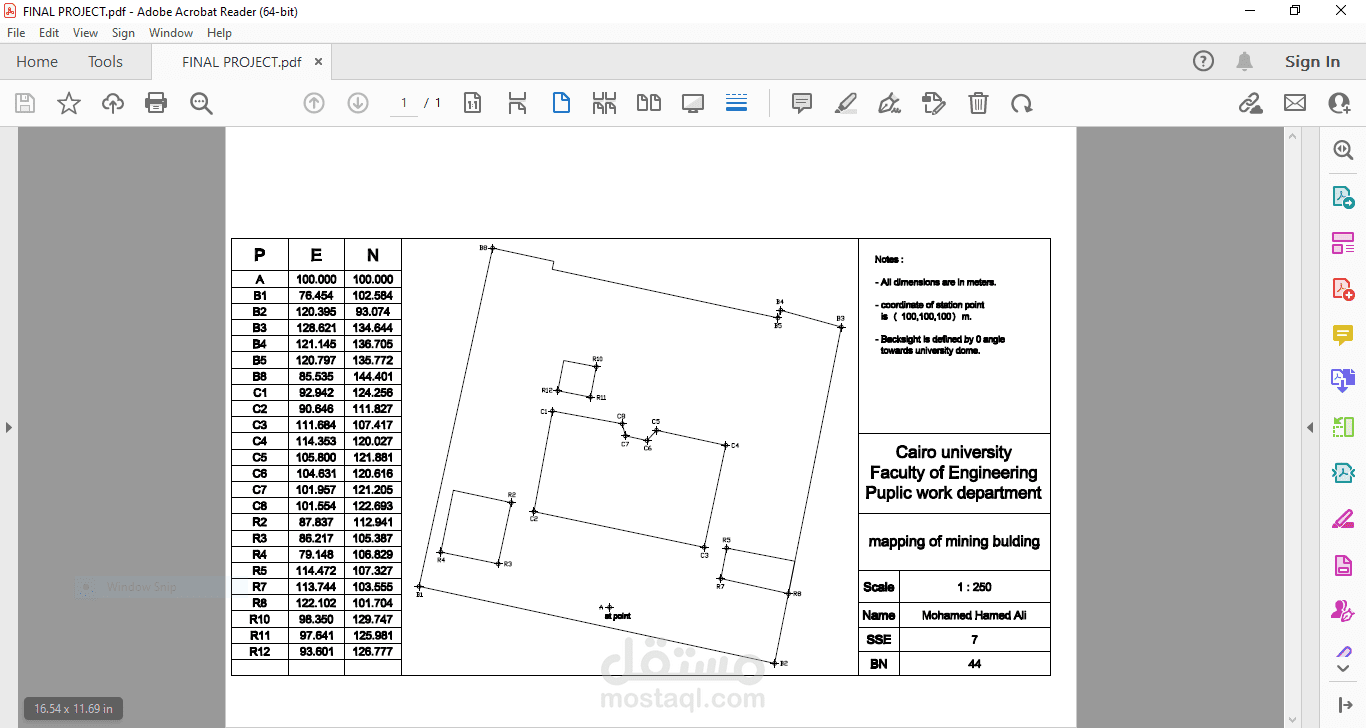Open the Export PDF tool in sidebar
Image resolution: width=1366 pixels, height=728 pixels.
pyautogui.click(x=1343, y=196)
